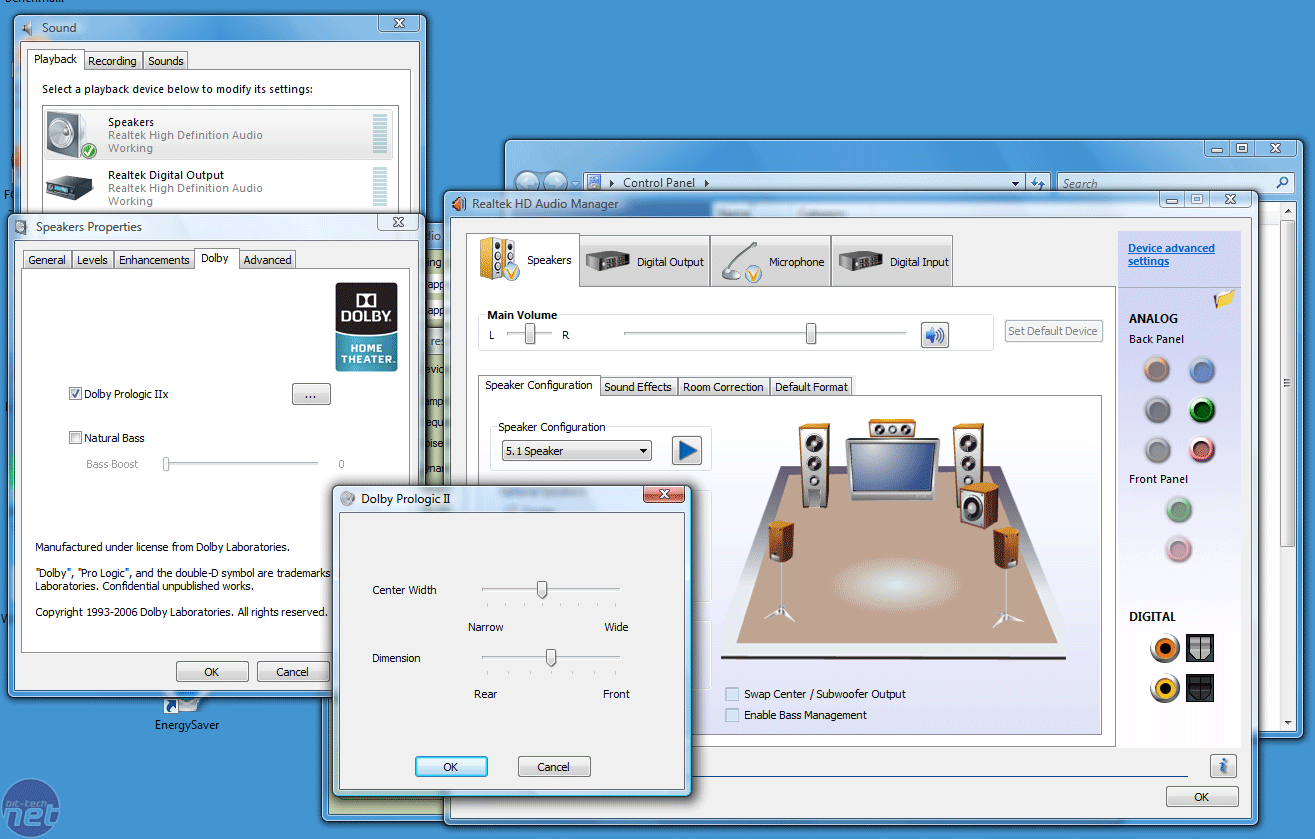Click the subwoofer in the room diagram

[x=978, y=505]
